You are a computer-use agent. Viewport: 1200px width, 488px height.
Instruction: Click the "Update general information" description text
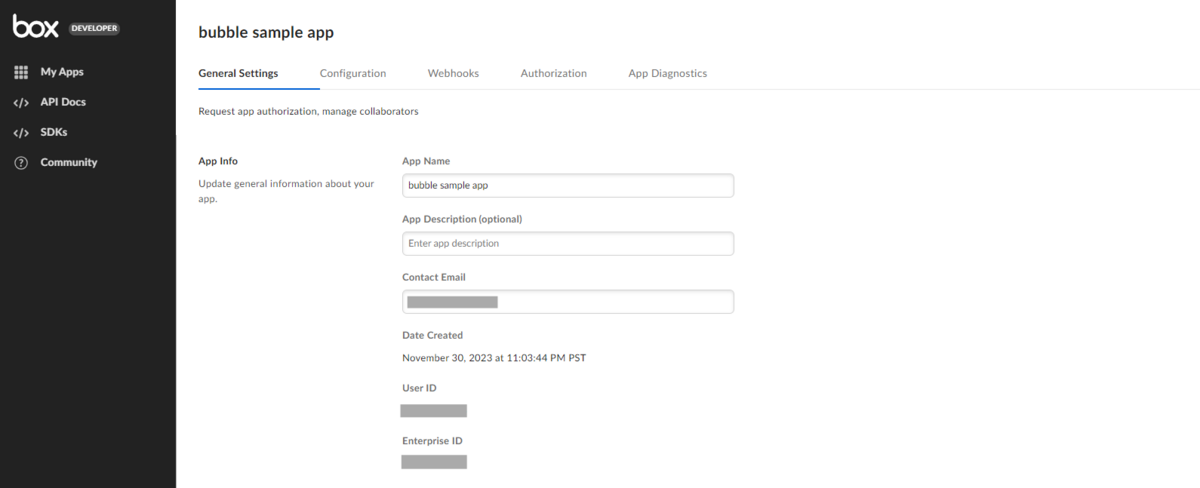[x=286, y=191]
